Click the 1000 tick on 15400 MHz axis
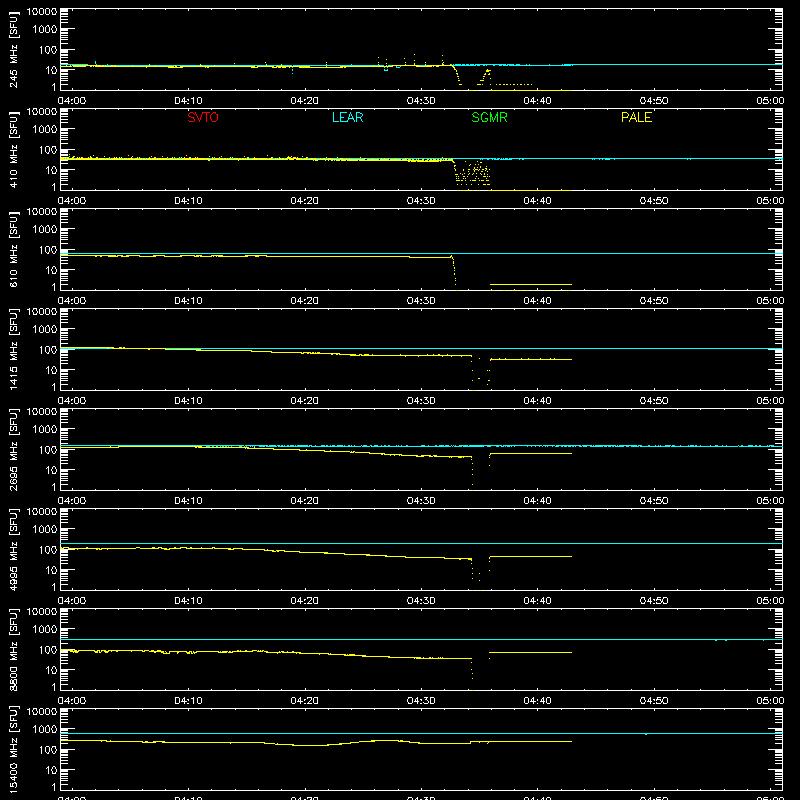The height and width of the screenshot is (800, 800). [45, 730]
